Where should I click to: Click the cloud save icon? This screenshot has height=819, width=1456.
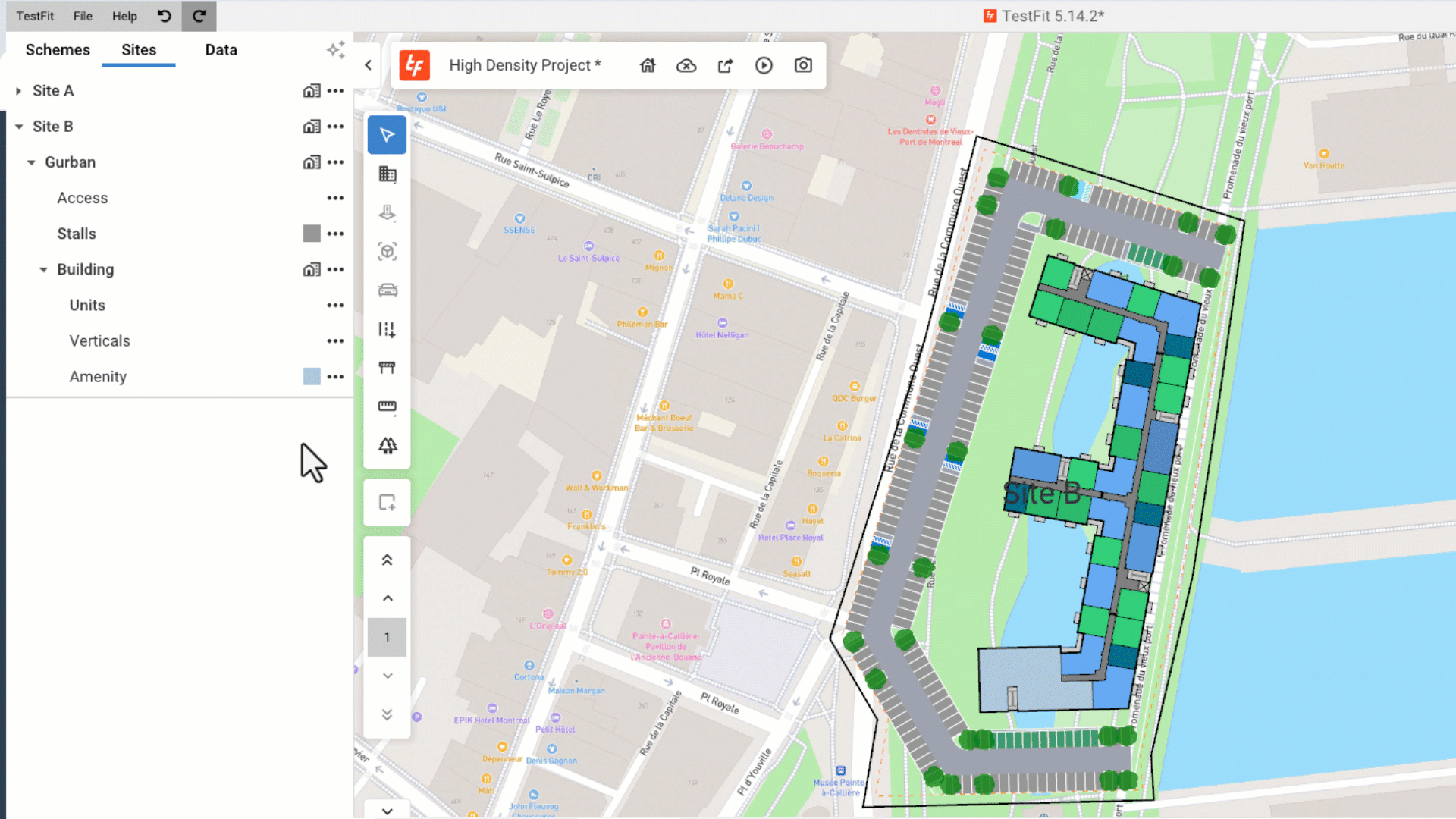click(686, 65)
